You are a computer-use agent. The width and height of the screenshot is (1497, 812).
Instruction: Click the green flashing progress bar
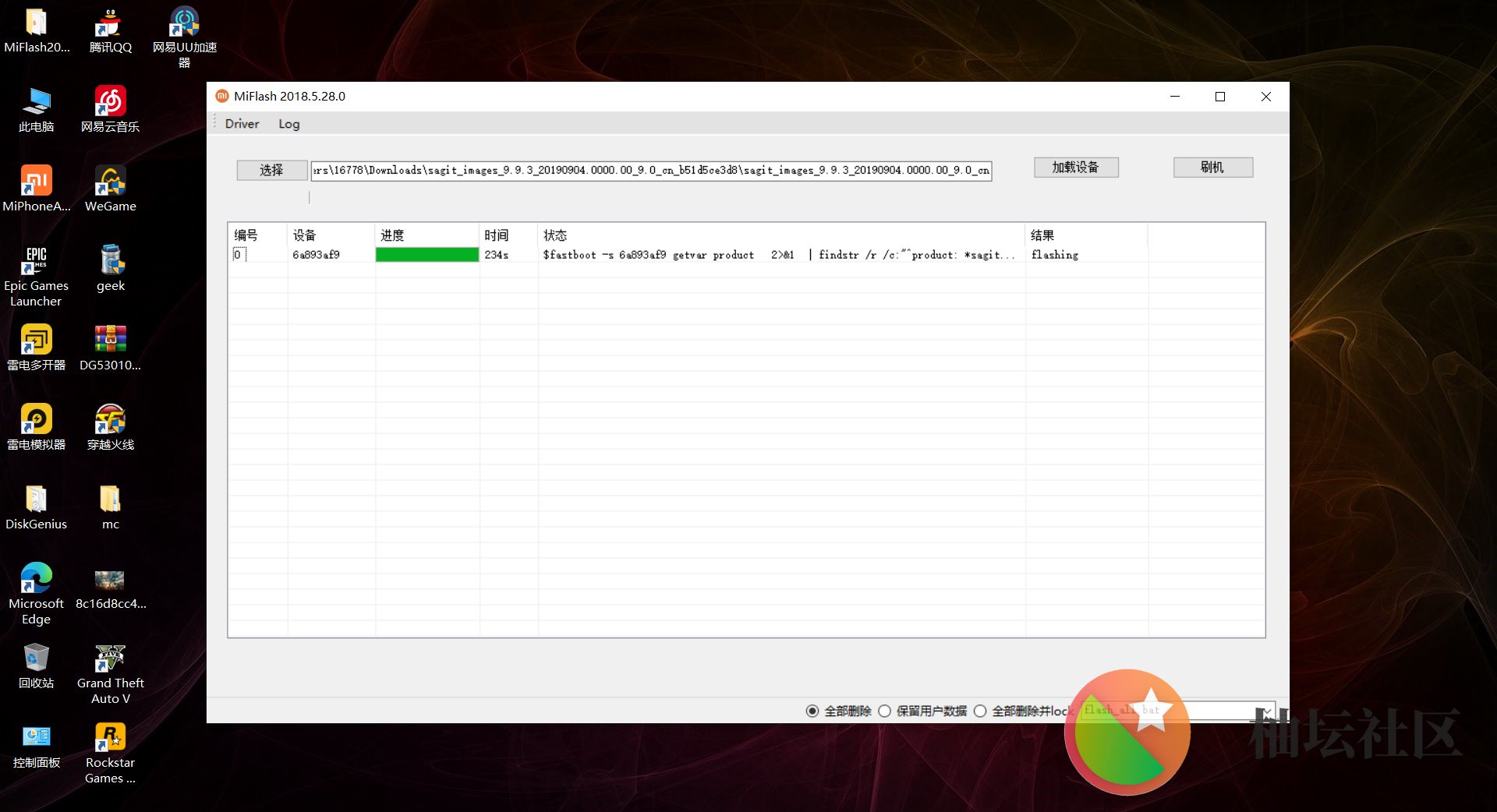(x=427, y=255)
